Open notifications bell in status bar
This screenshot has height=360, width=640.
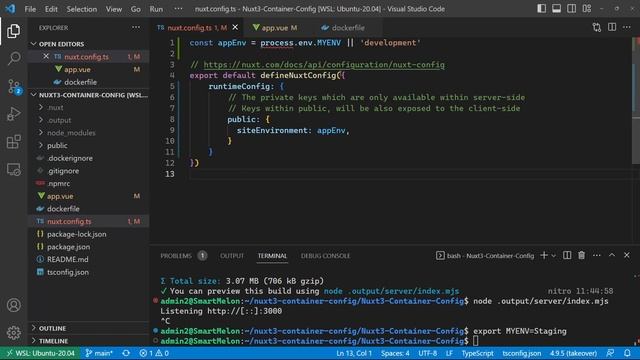627,353
